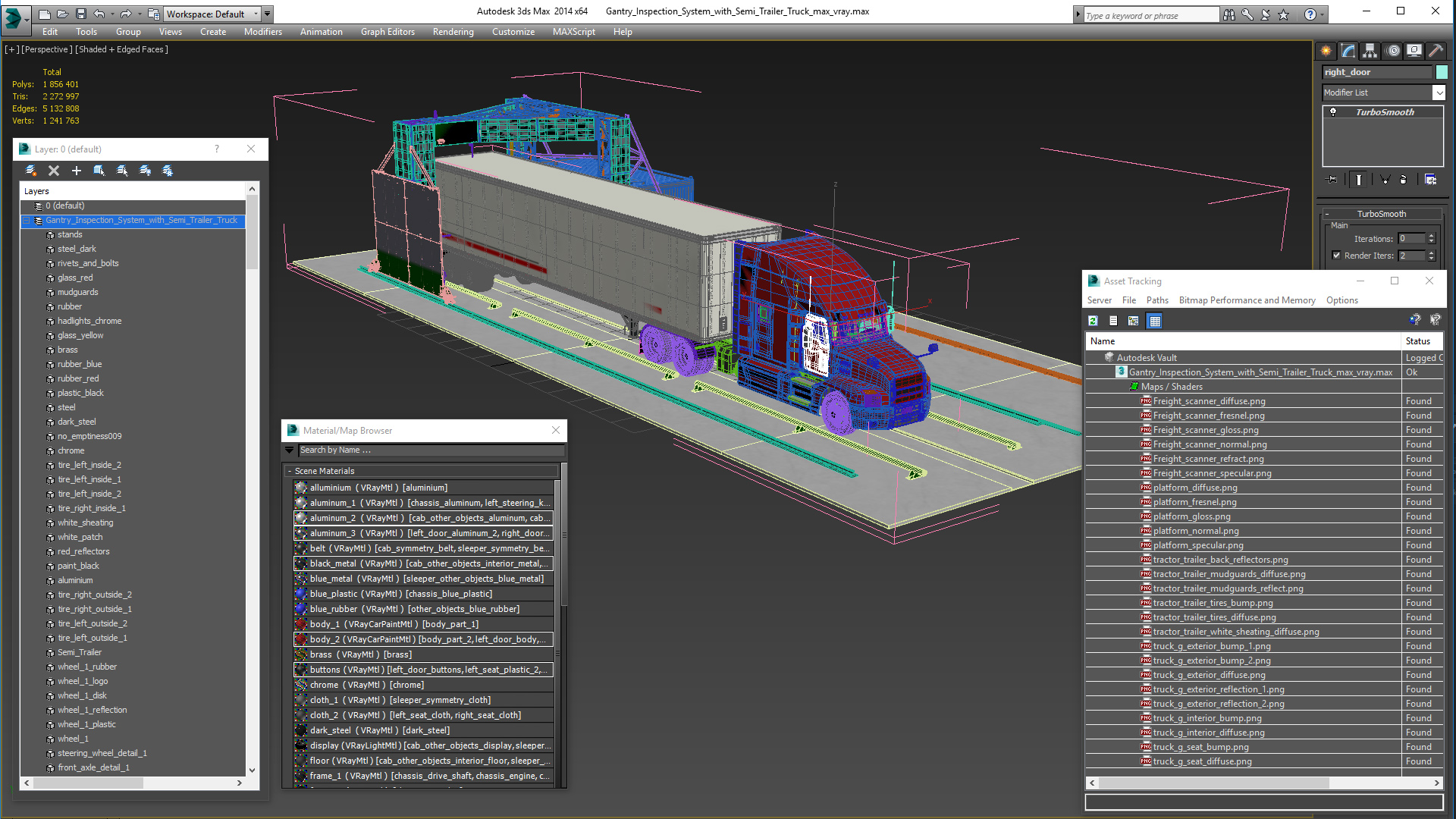Viewport: 1456px width, 819px height.
Task: Open the Motion command panel tab
Action: (1393, 51)
